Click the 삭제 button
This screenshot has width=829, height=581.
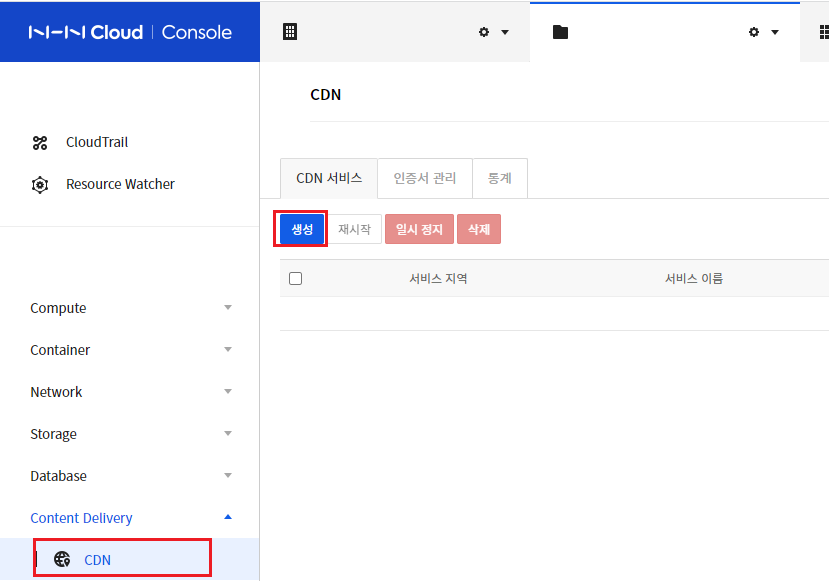tap(478, 229)
